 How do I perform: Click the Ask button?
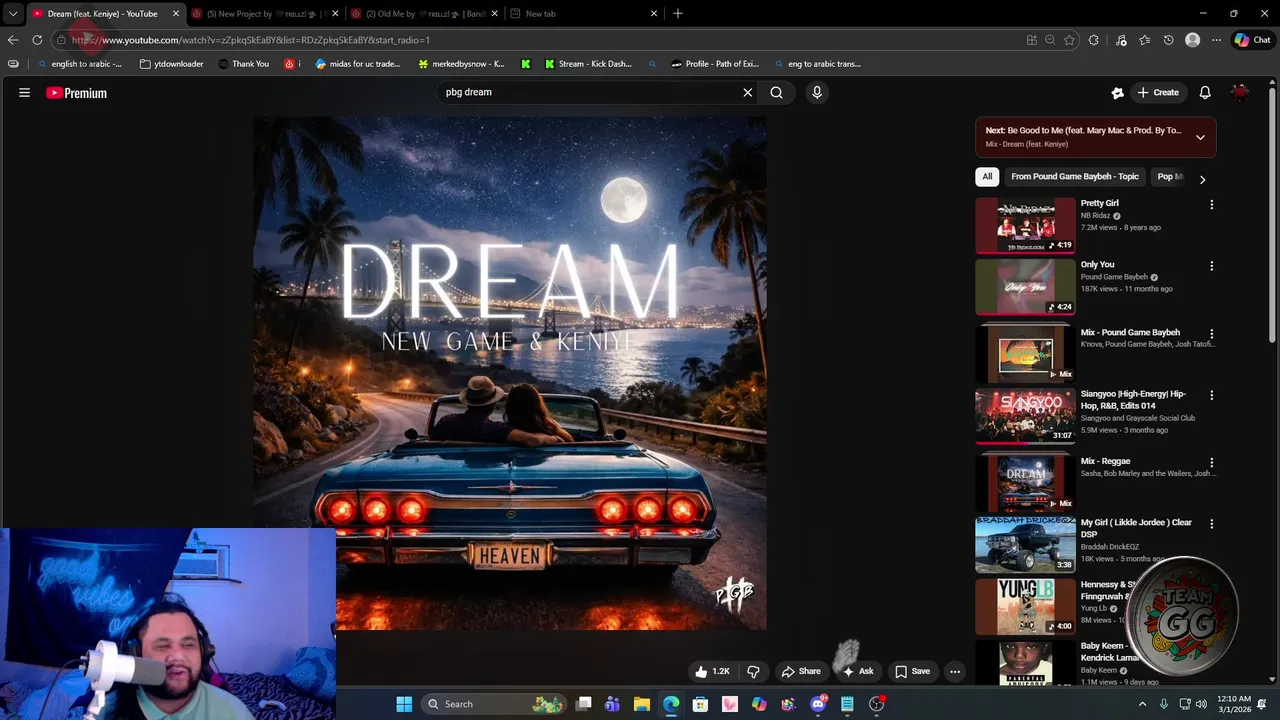point(858,671)
